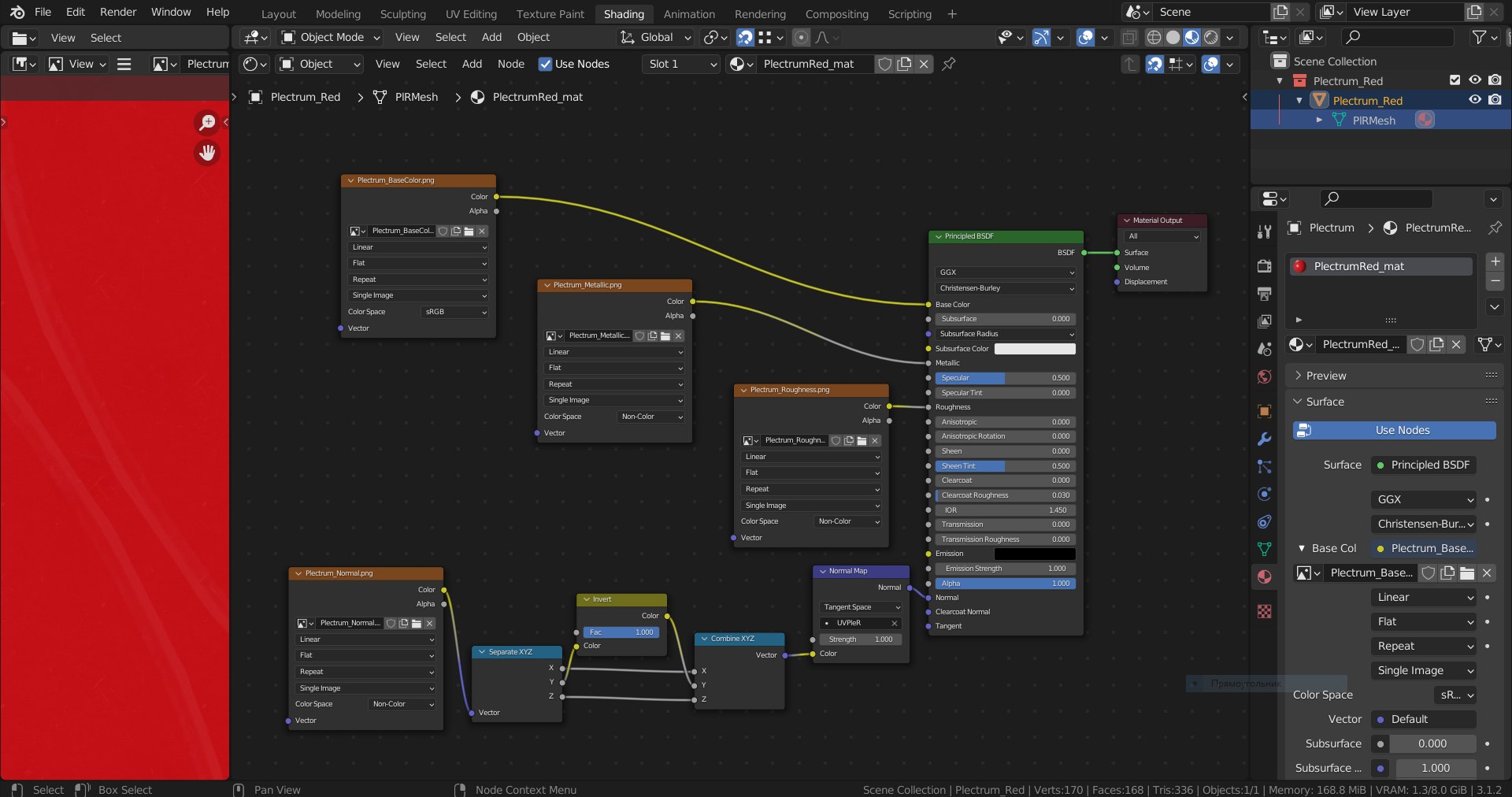Viewport: 1512px width, 797px height.
Task: Toggle the Plectrum_Red collection exclude checkbox
Action: tap(1455, 80)
